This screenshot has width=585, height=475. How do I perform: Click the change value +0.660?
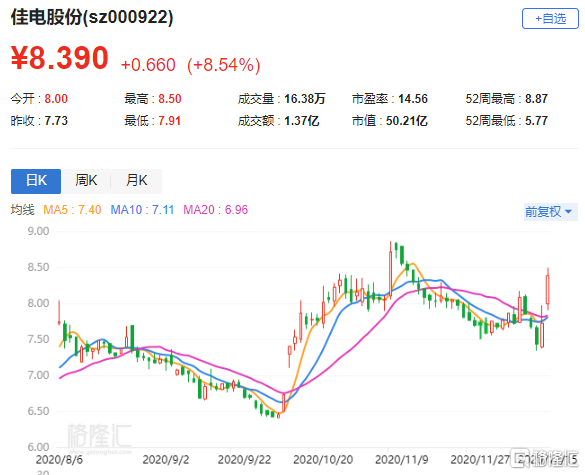click(148, 65)
